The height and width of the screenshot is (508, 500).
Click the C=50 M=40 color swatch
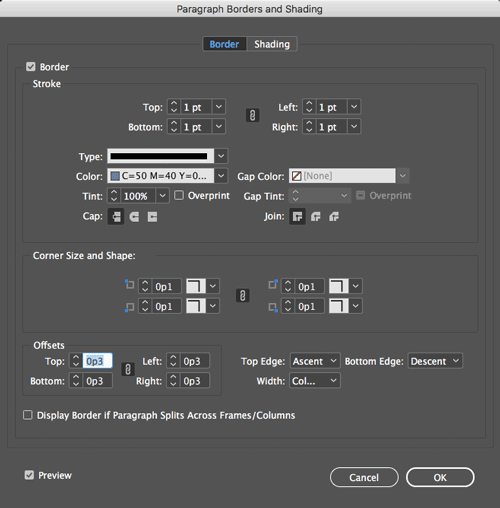(x=115, y=176)
